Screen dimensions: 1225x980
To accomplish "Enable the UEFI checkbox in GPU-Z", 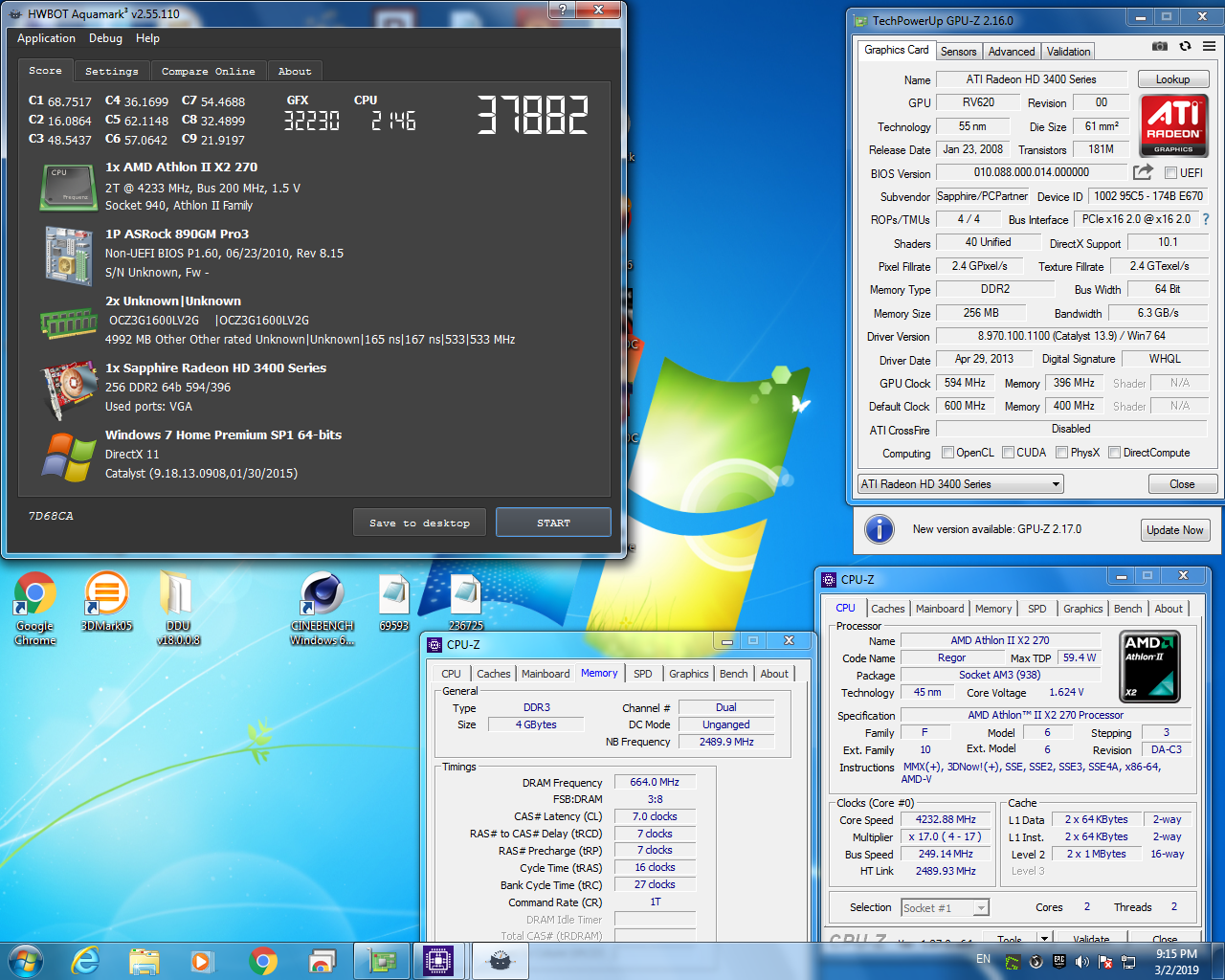I will click(x=1170, y=172).
